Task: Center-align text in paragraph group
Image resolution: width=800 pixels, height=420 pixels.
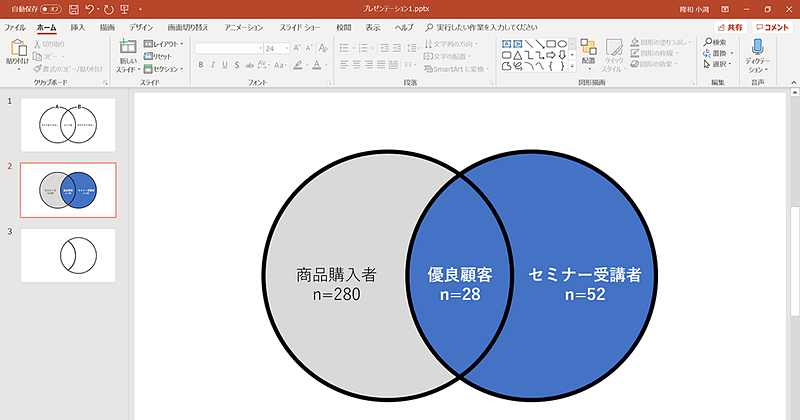Action: click(x=357, y=65)
